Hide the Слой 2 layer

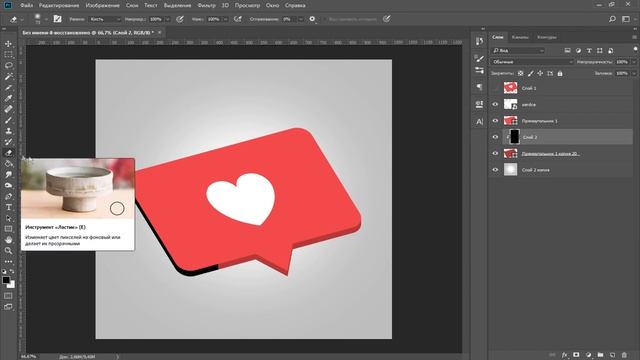[x=496, y=137]
